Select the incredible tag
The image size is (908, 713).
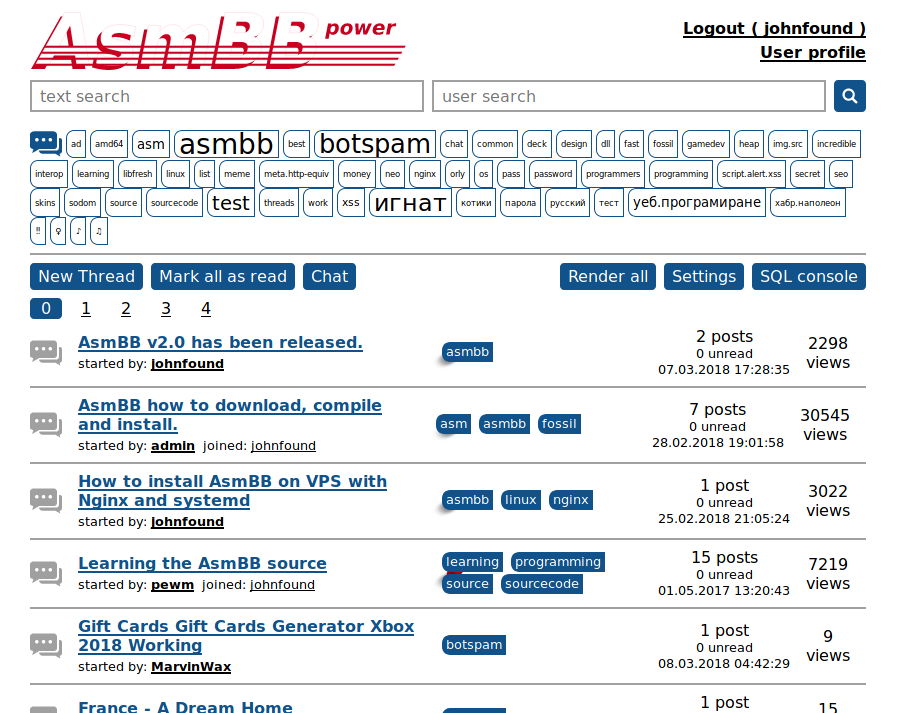point(836,144)
